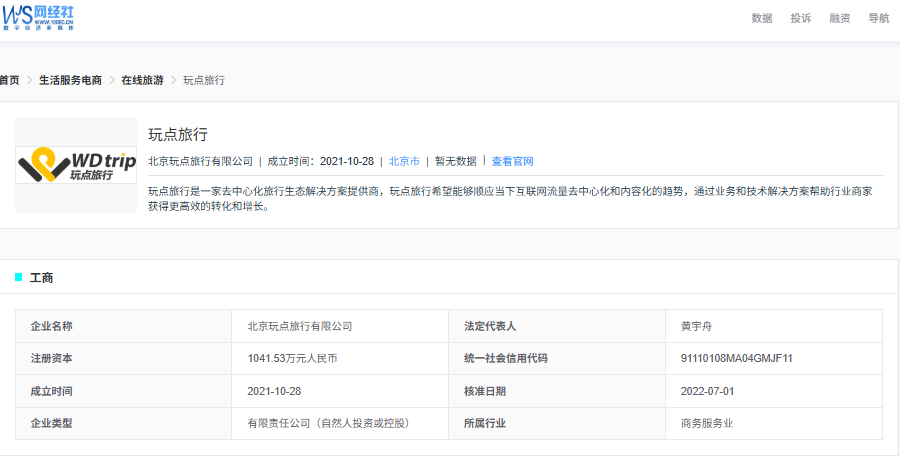This screenshot has width=900, height=456.
Task: Select table label 统一社会信用代码
Action: pos(506,358)
